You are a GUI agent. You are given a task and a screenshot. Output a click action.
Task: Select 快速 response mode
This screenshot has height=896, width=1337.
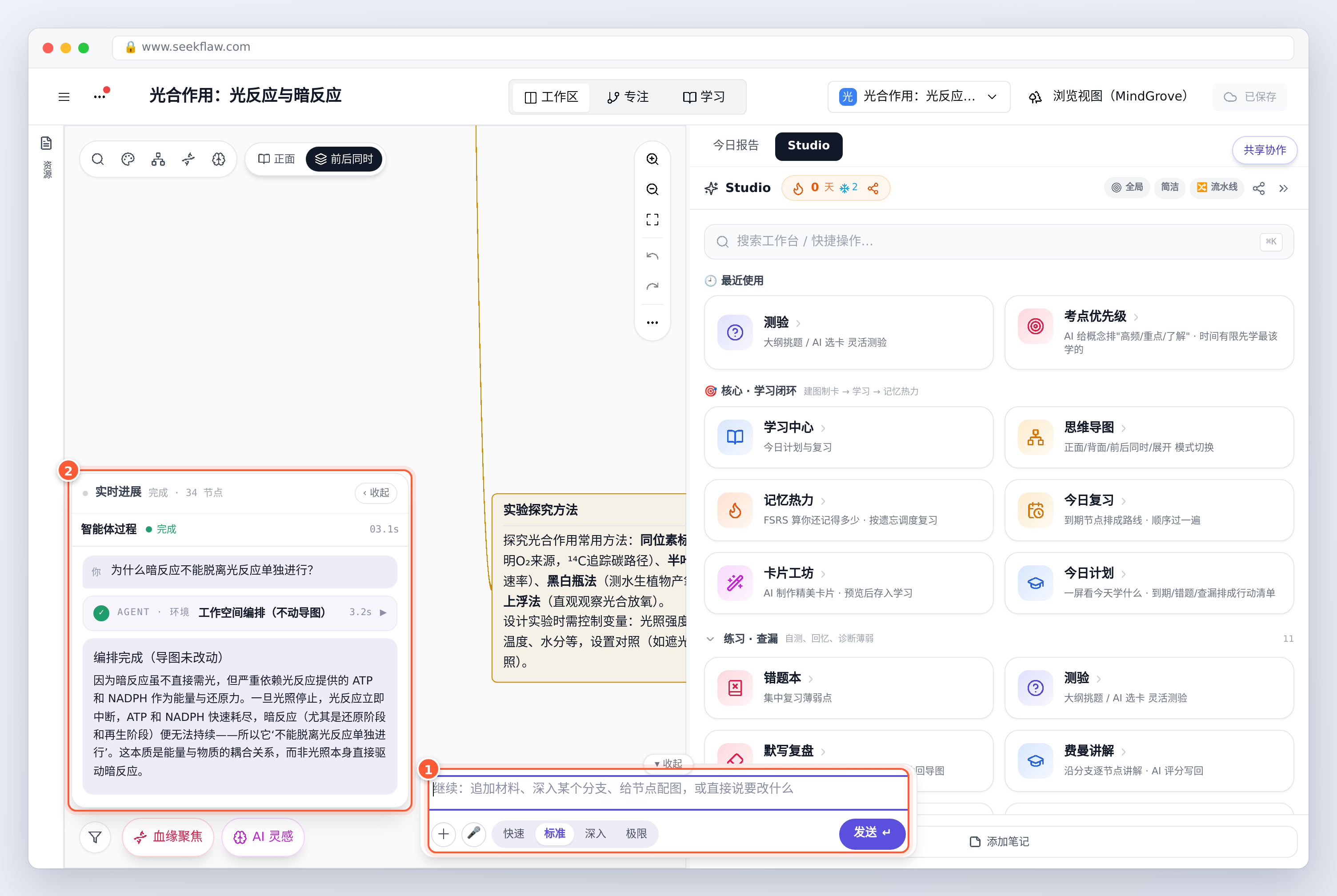point(514,834)
